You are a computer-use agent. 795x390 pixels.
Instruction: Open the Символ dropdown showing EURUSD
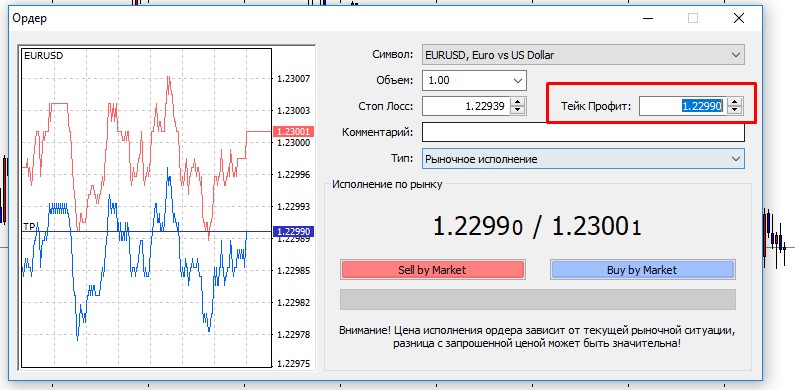tap(583, 55)
